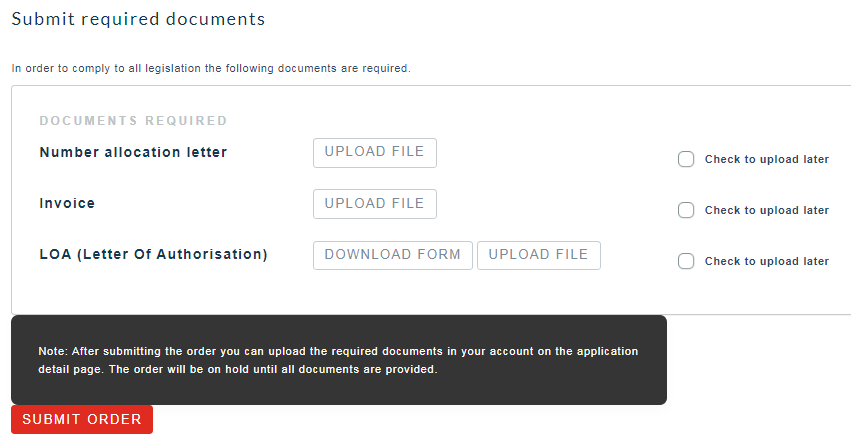
Task: Click the 'Number allocation letter' label
Action: (x=133, y=152)
